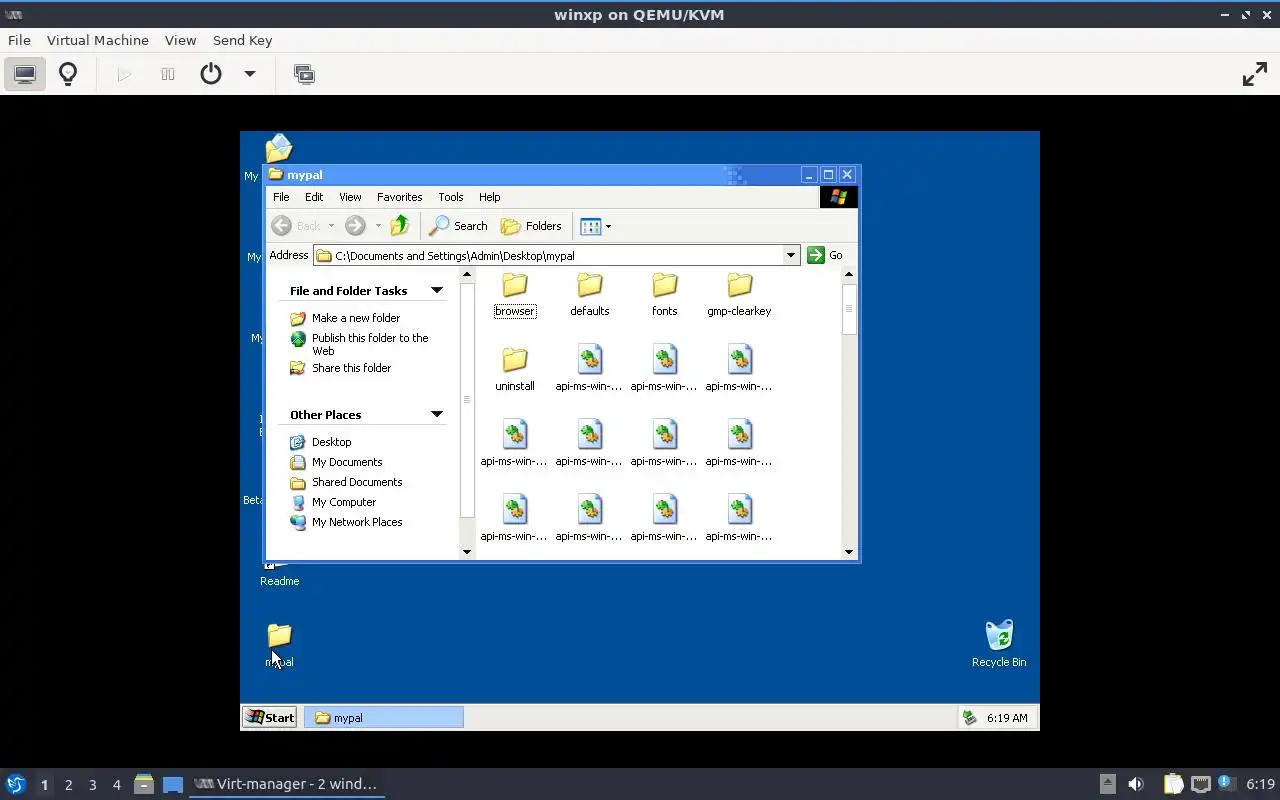Open virt-manager File menu
This screenshot has height=800, width=1280.
(x=19, y=40)
